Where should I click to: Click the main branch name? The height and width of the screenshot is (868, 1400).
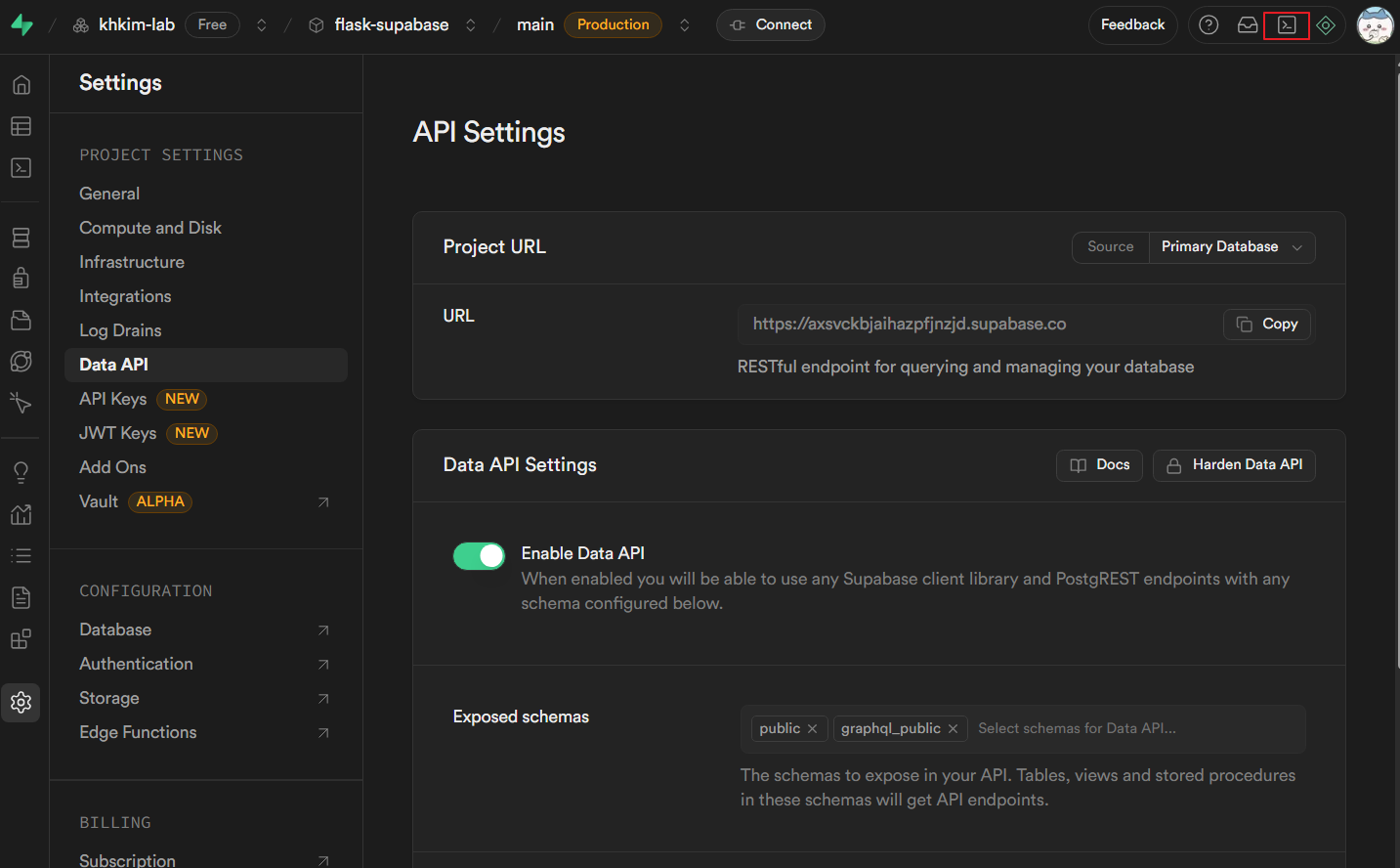[x=535, y=25]
